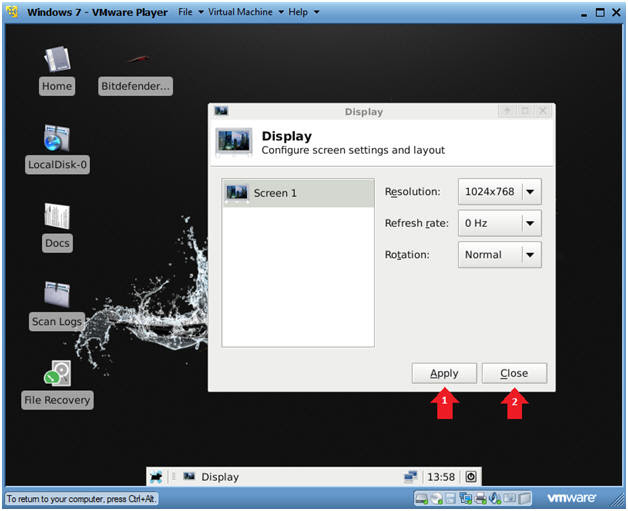Image resolution: width=628 pixels, height=511 pixels.
Task: Click the VMware window corner grip
Action: [617, 500]
